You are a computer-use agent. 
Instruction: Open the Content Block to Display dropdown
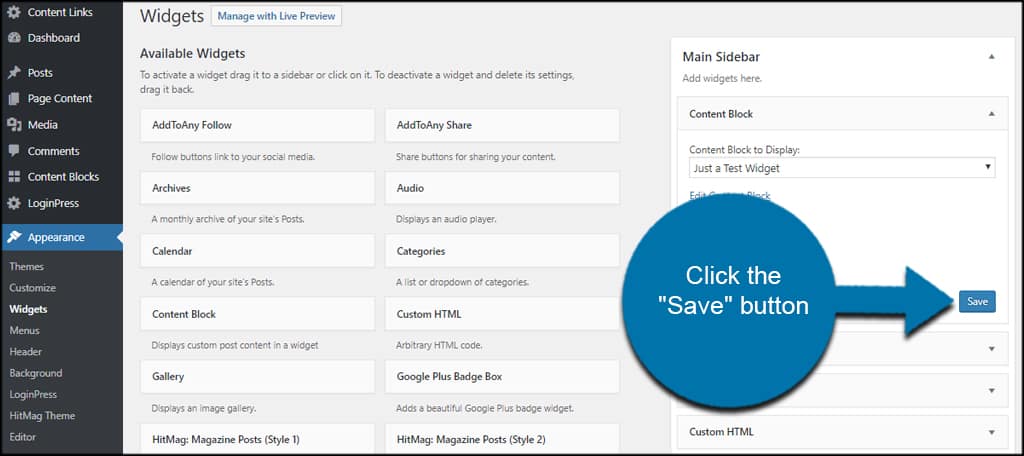tap(841, 168)
